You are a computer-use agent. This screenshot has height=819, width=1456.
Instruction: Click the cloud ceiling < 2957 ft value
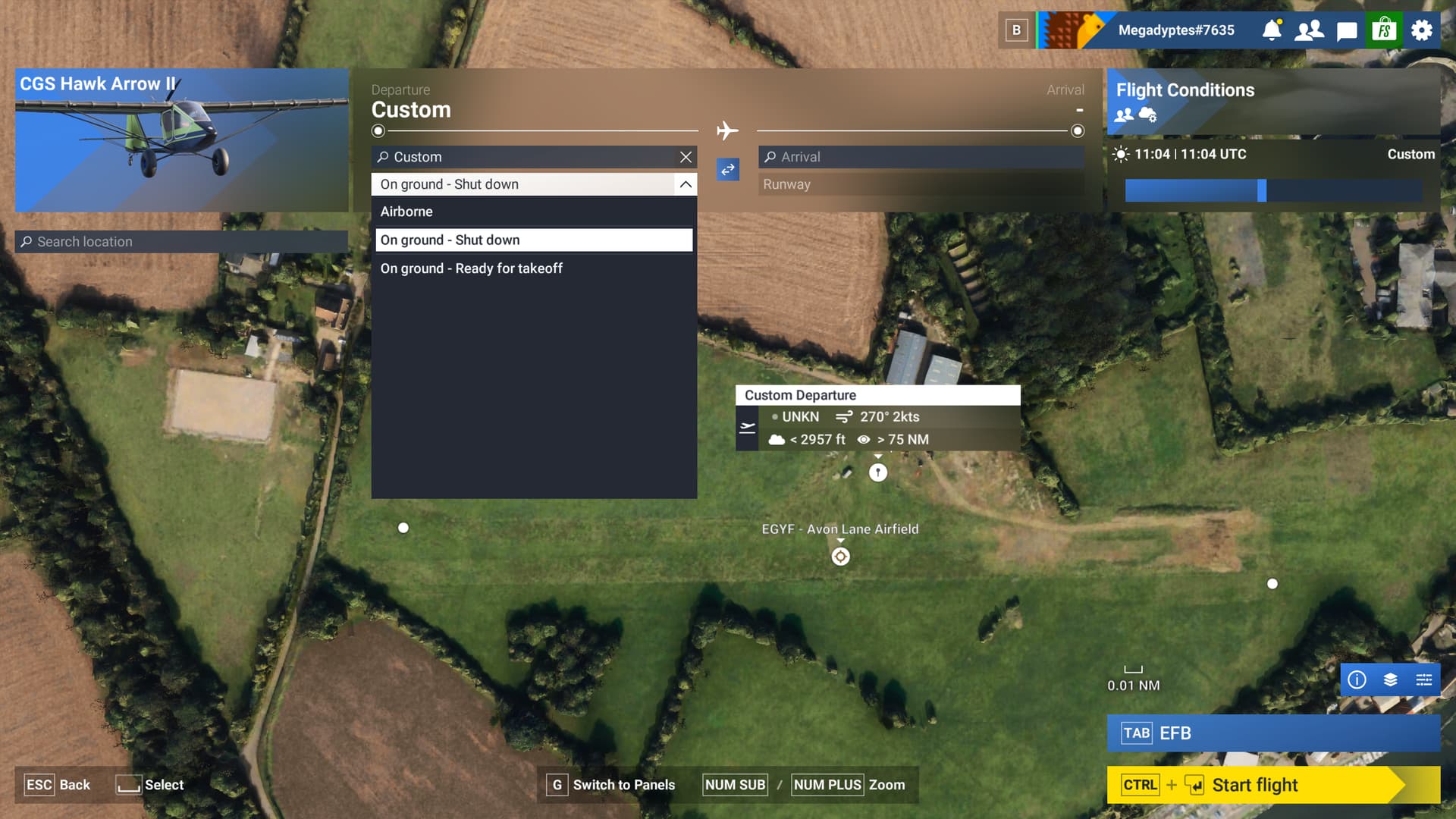coord(807,440)
